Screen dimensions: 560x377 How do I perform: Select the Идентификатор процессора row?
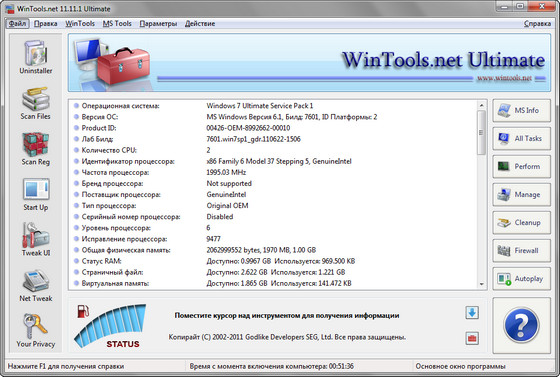pos(274,161)
